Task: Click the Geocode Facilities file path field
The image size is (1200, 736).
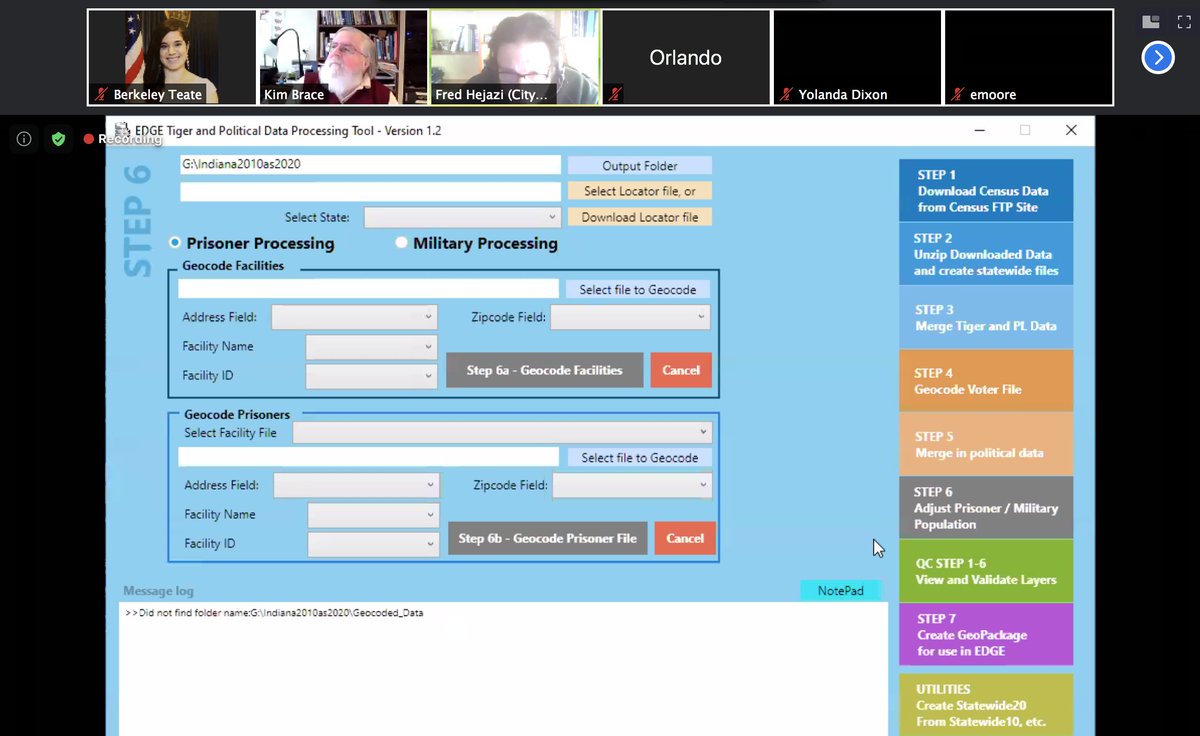Action: (368, 288)
